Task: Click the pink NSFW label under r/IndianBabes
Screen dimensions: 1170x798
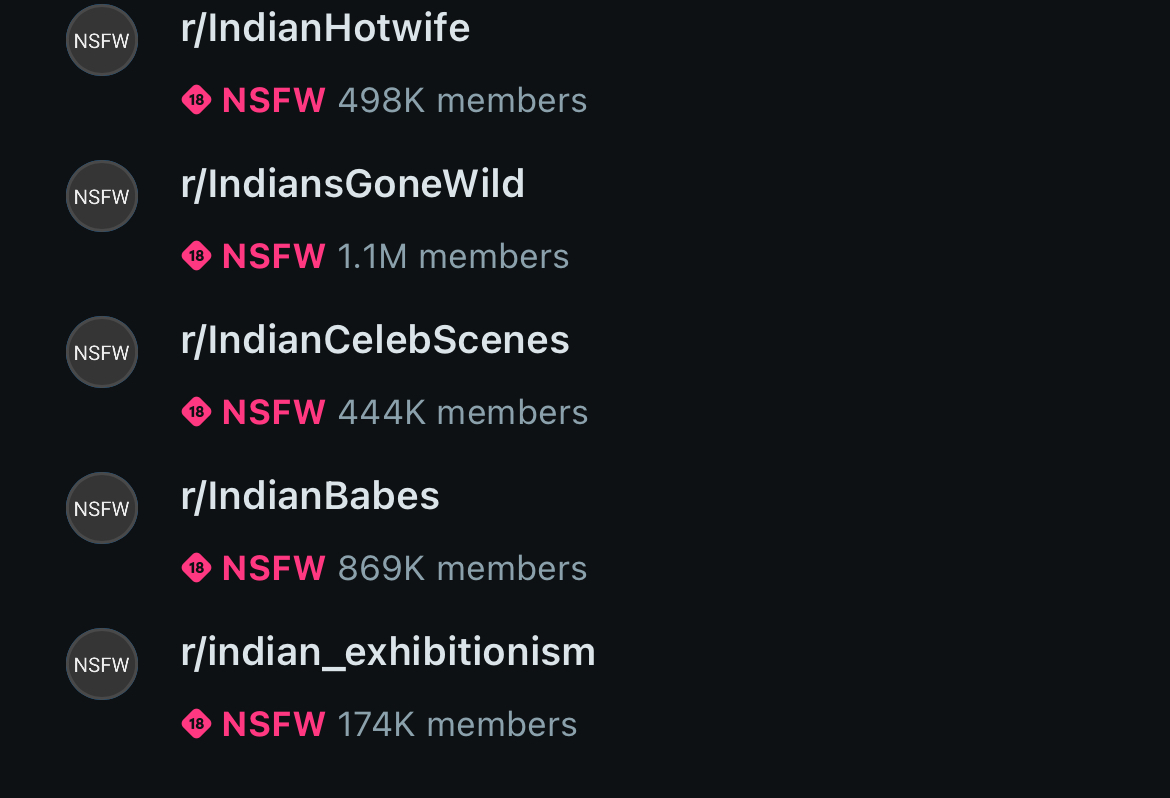Action: click(x=273, y=568)
